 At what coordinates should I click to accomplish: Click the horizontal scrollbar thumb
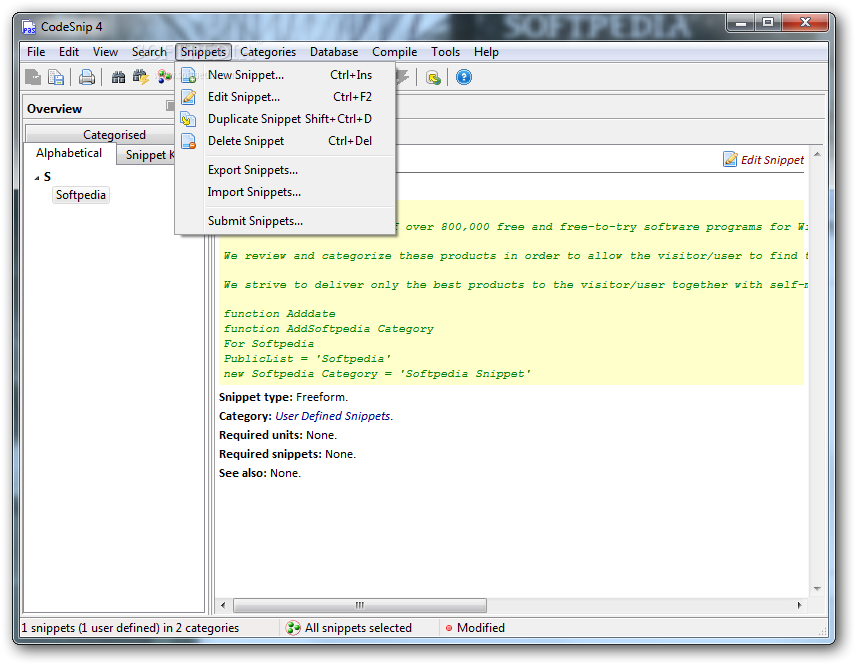360,605
